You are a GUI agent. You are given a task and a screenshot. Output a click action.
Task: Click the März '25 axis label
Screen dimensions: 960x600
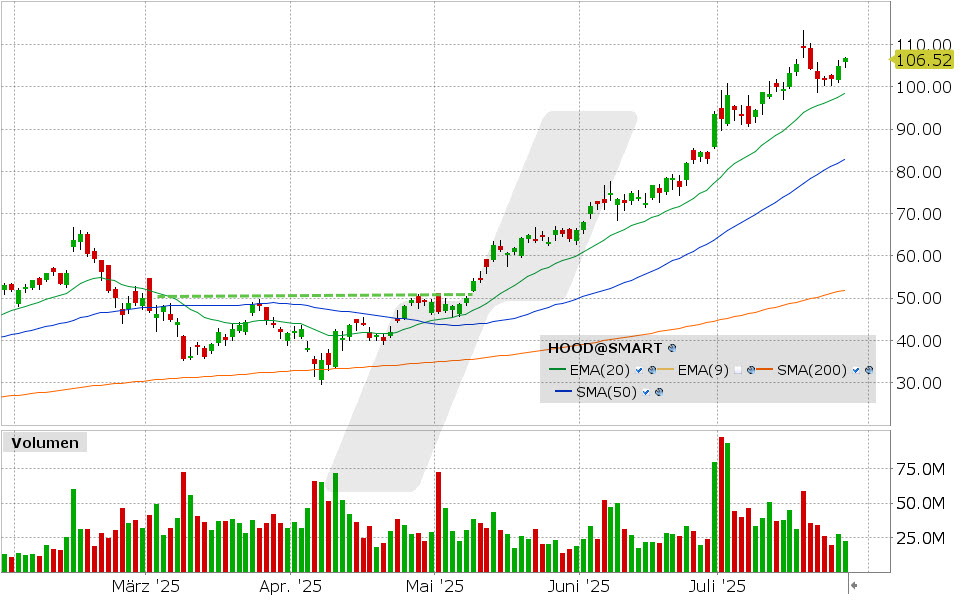pos(146,587)
